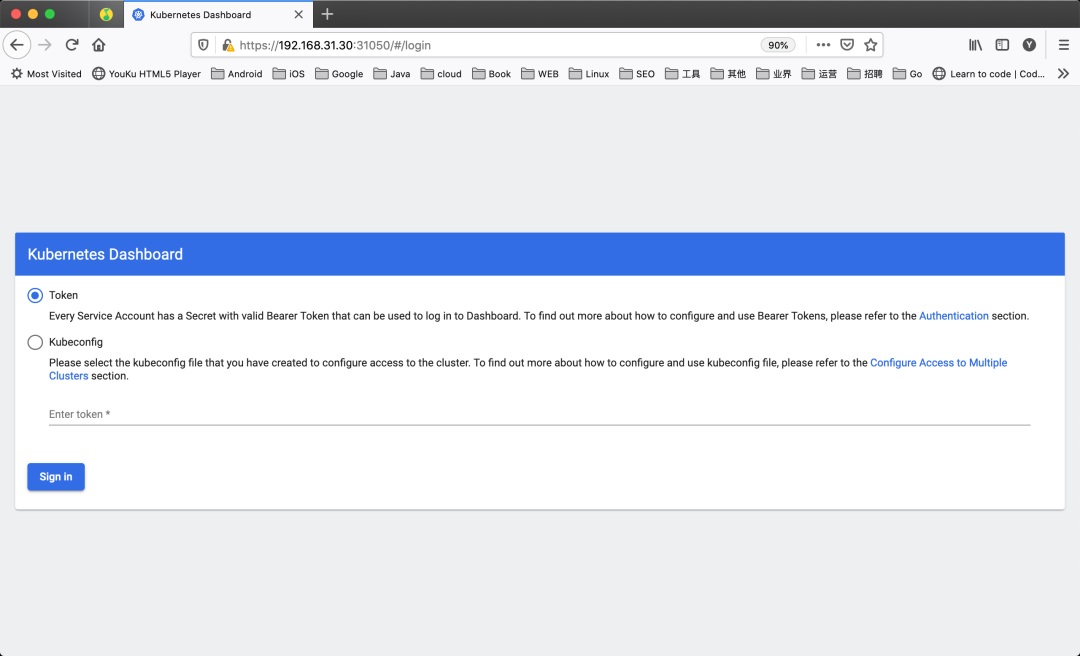Open the Authentication documentation link

953,316
